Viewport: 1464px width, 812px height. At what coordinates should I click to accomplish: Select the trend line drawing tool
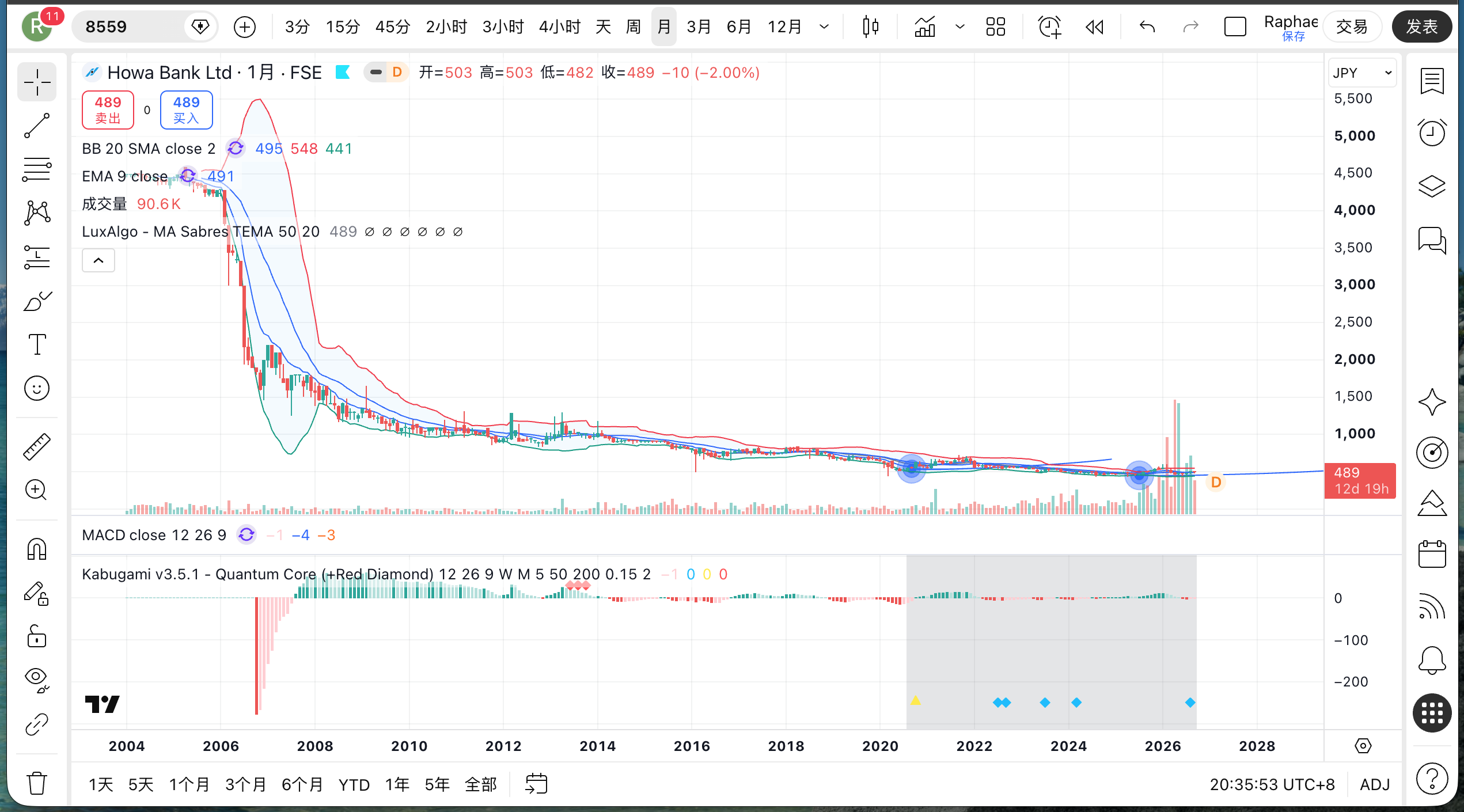click(x=37, y=126)
